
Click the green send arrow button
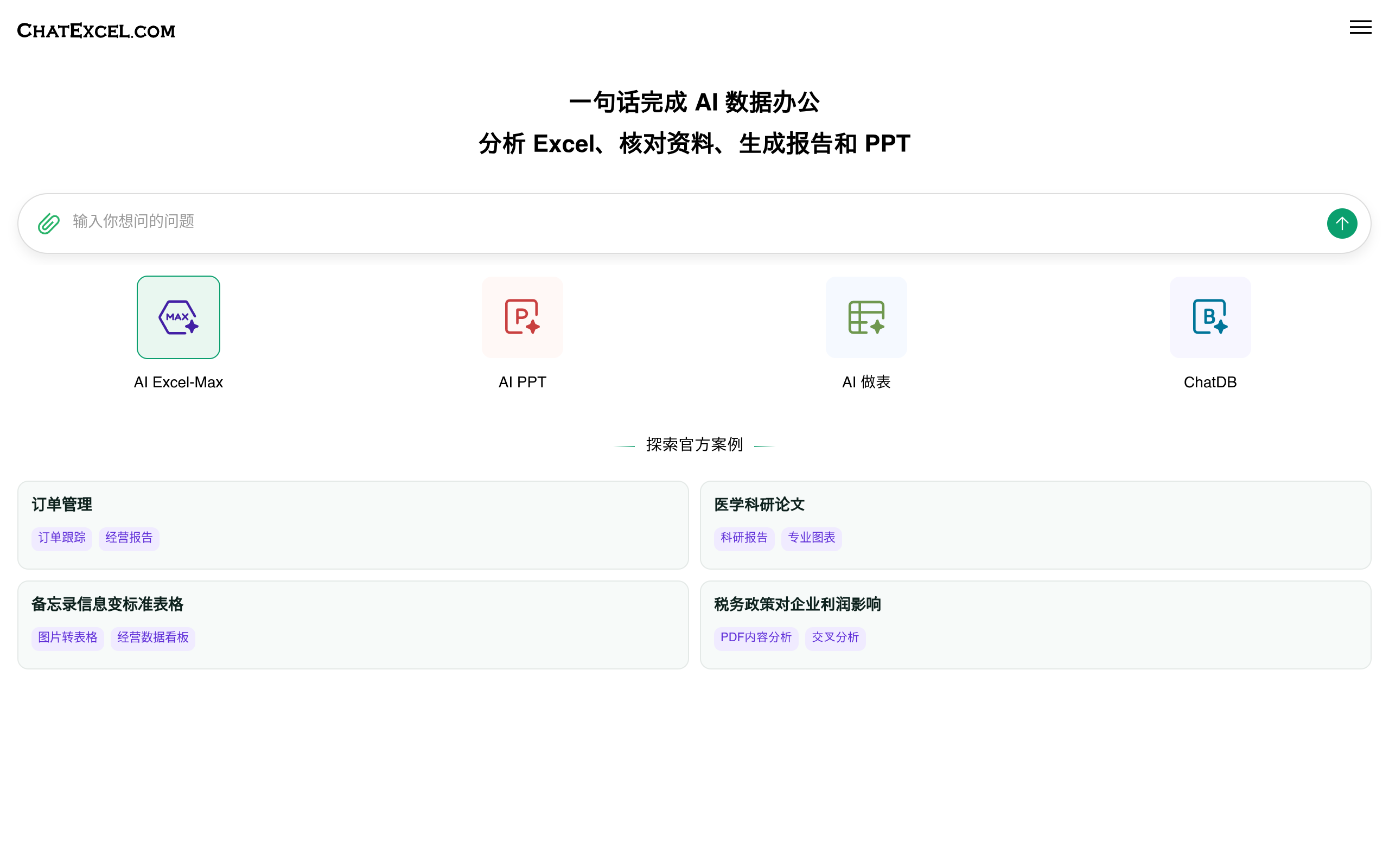tap(1341, 224)
